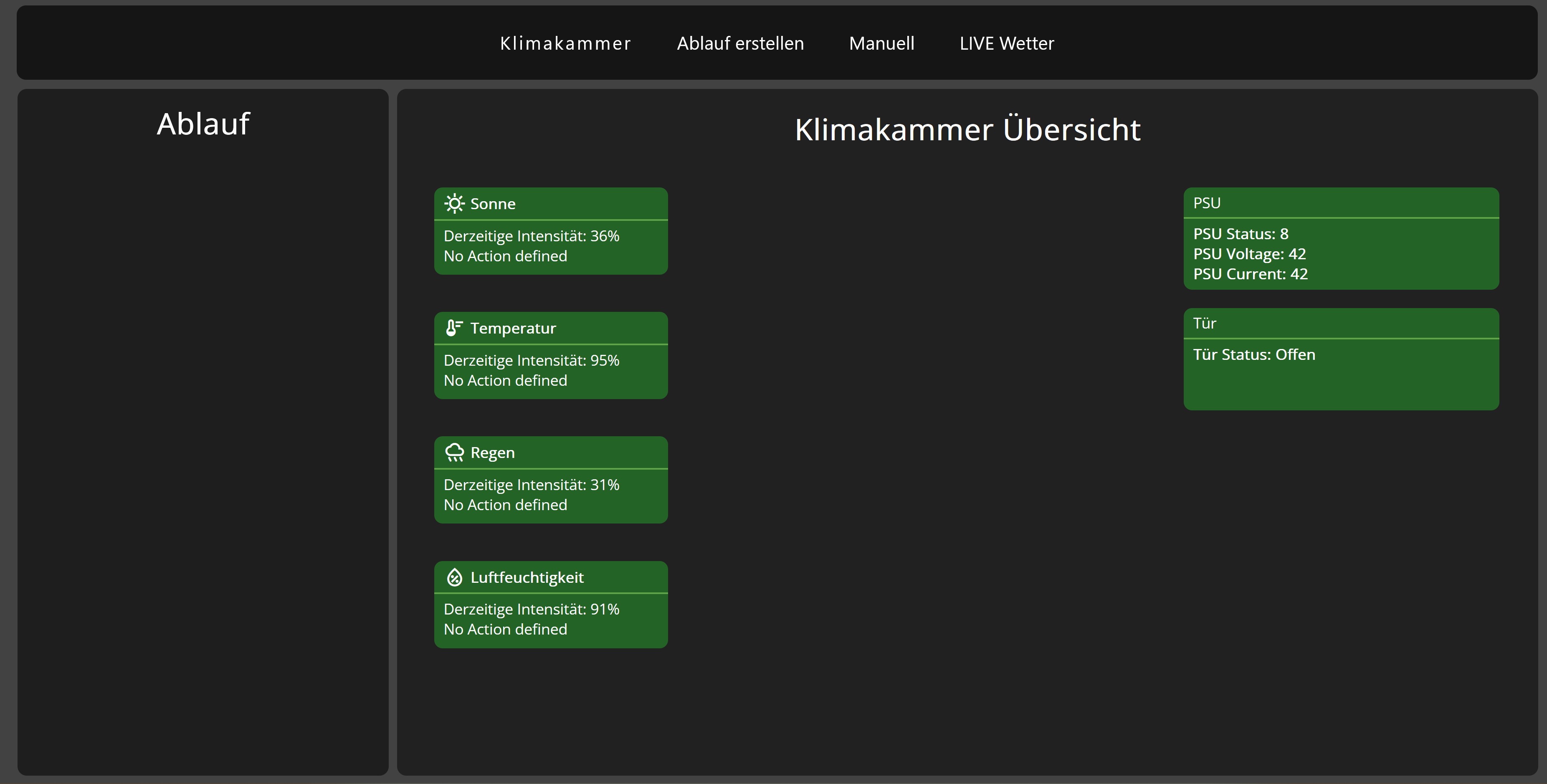Click the sun icon in Sonne card
This screenshot has width=1547, height=784.
(x=455, y=204)
